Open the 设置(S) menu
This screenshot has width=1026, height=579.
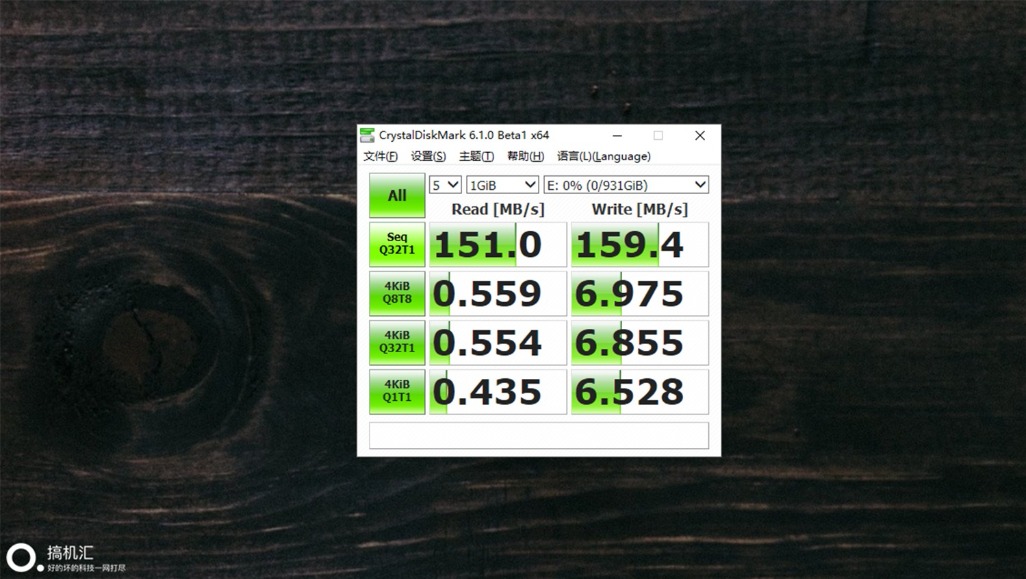(428, 156)
